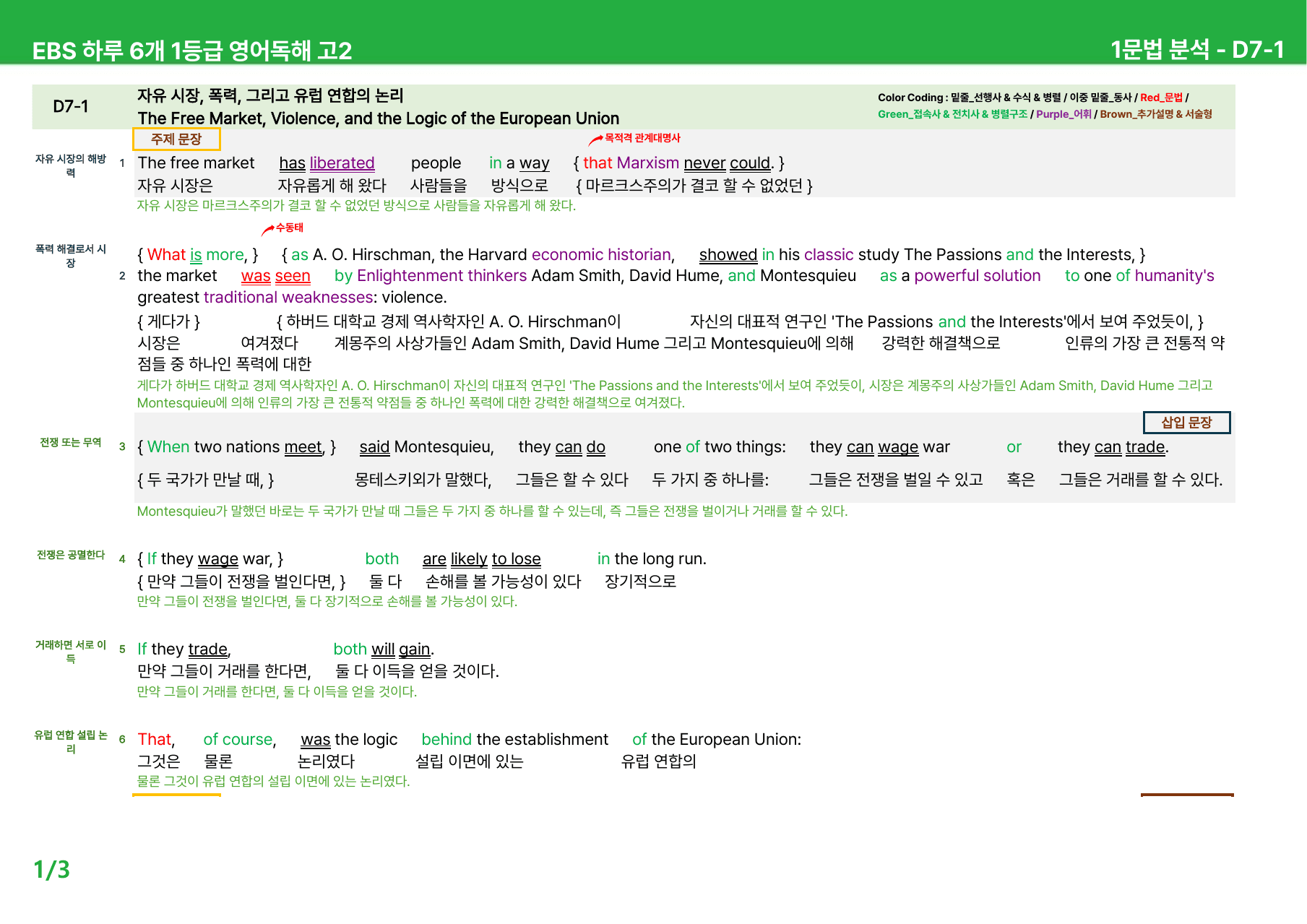Viewport: 1307px width, 924px height.
Task: Click the red phrase 'was seen'
Action: click(276, 276)
